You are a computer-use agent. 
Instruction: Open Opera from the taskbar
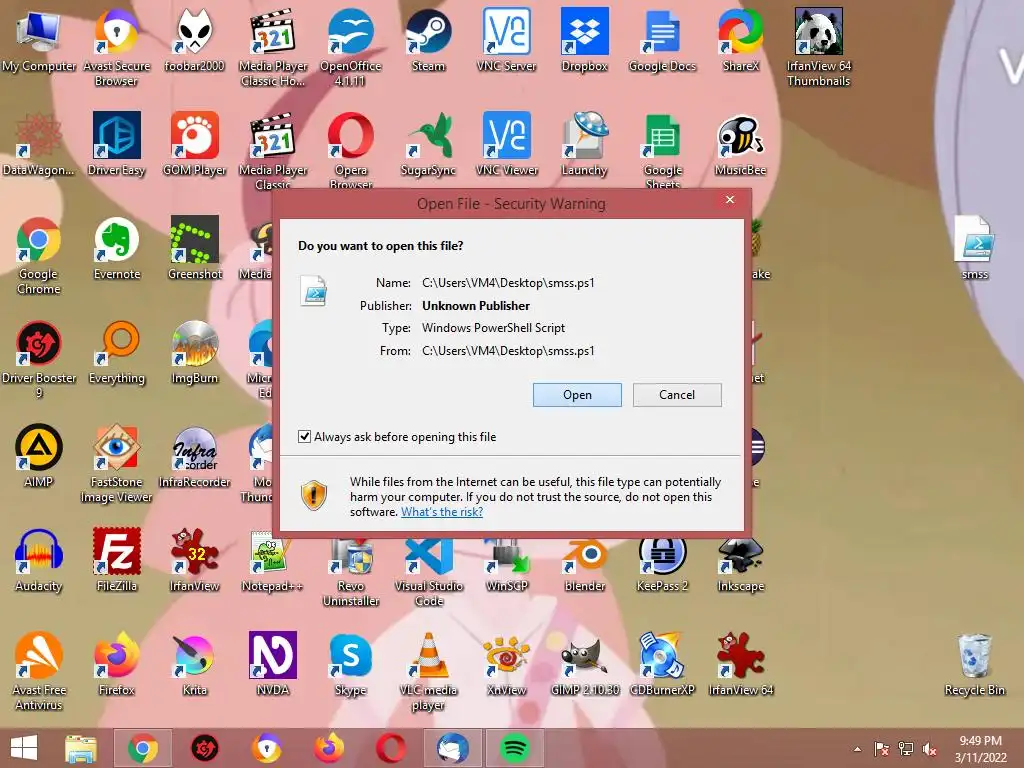point(391,748)
